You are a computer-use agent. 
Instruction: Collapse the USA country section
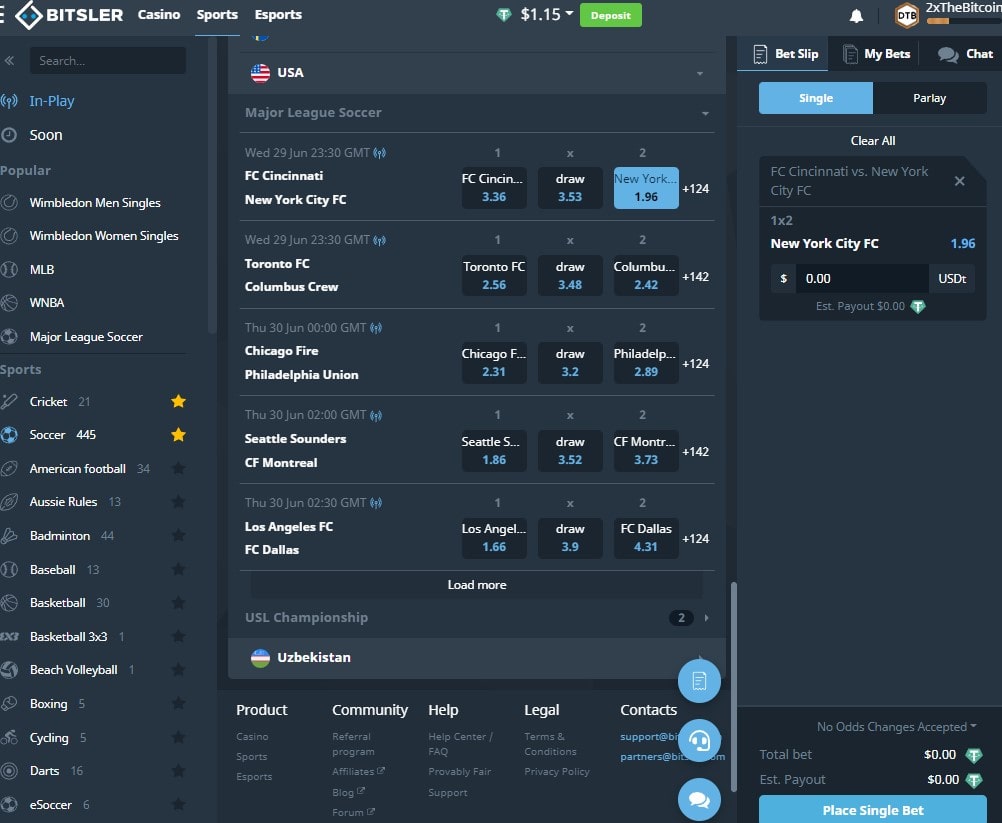coord(700,73)
